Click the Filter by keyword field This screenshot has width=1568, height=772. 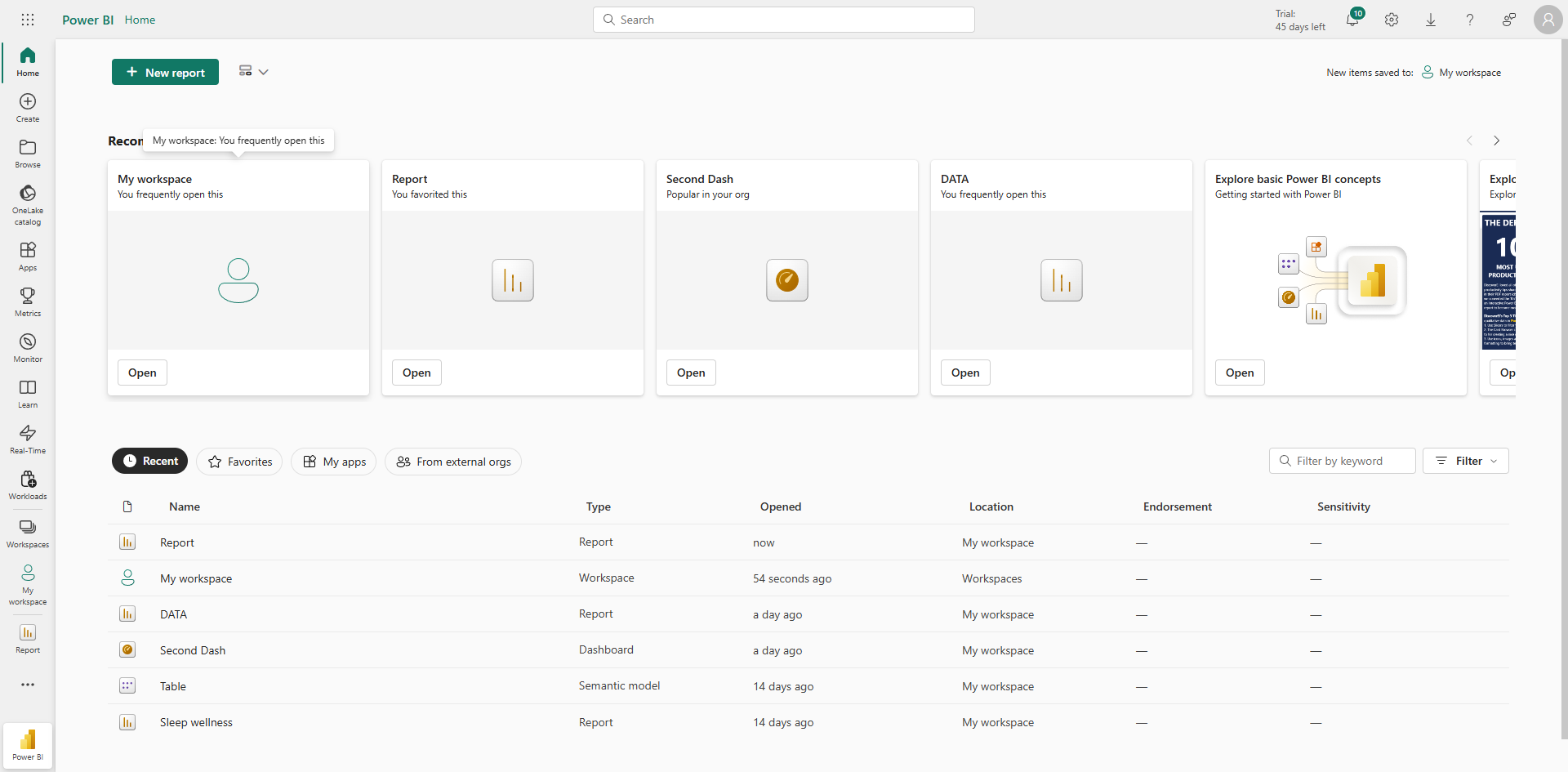[1343, 461]
